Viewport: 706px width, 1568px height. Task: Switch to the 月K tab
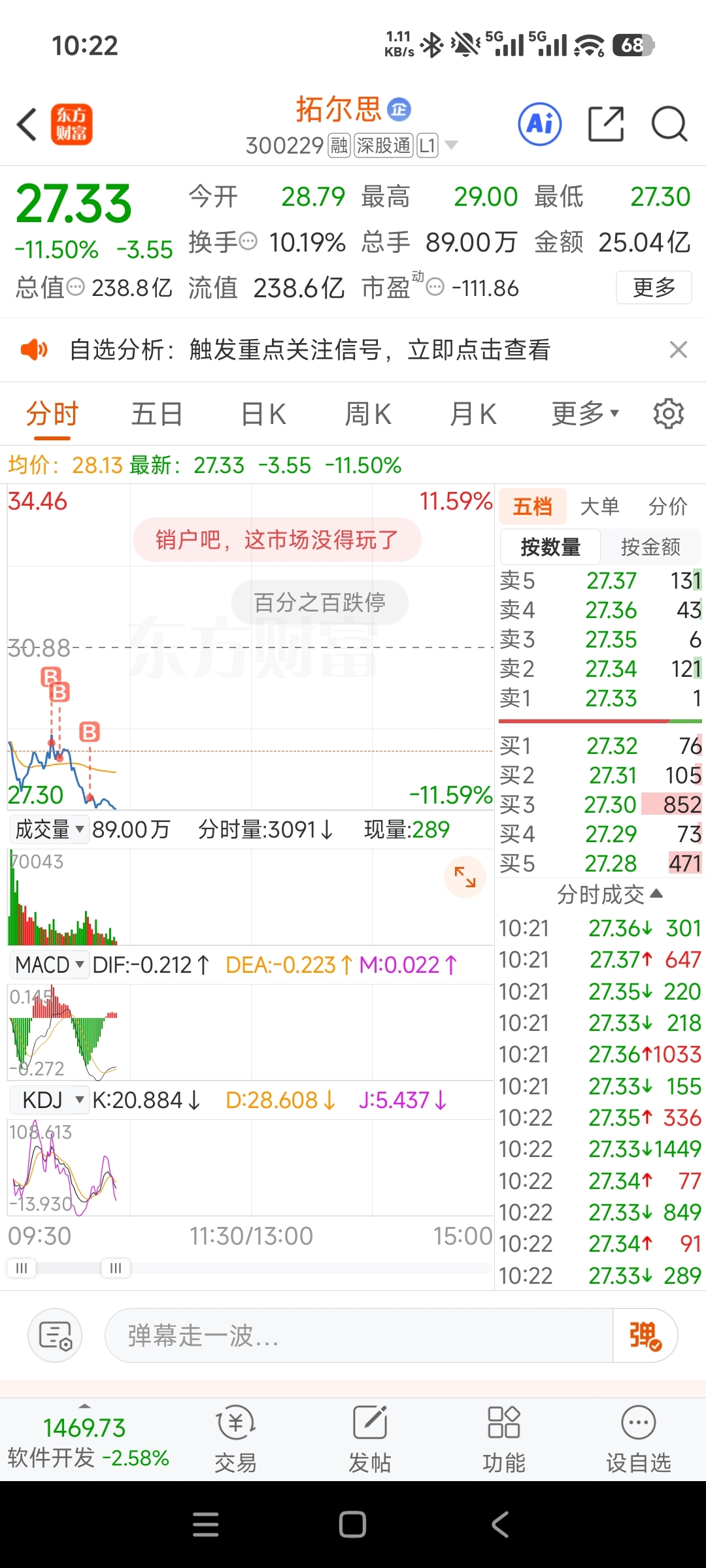473,414
